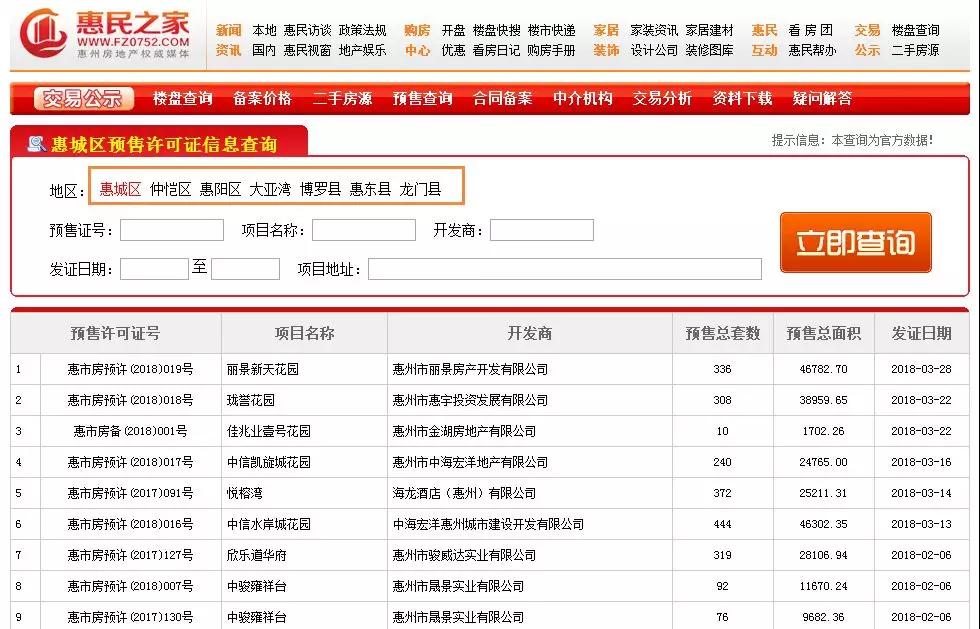Open the 楼市快递 header link
The image size is (980, 629).
click(x=552, y=30)
